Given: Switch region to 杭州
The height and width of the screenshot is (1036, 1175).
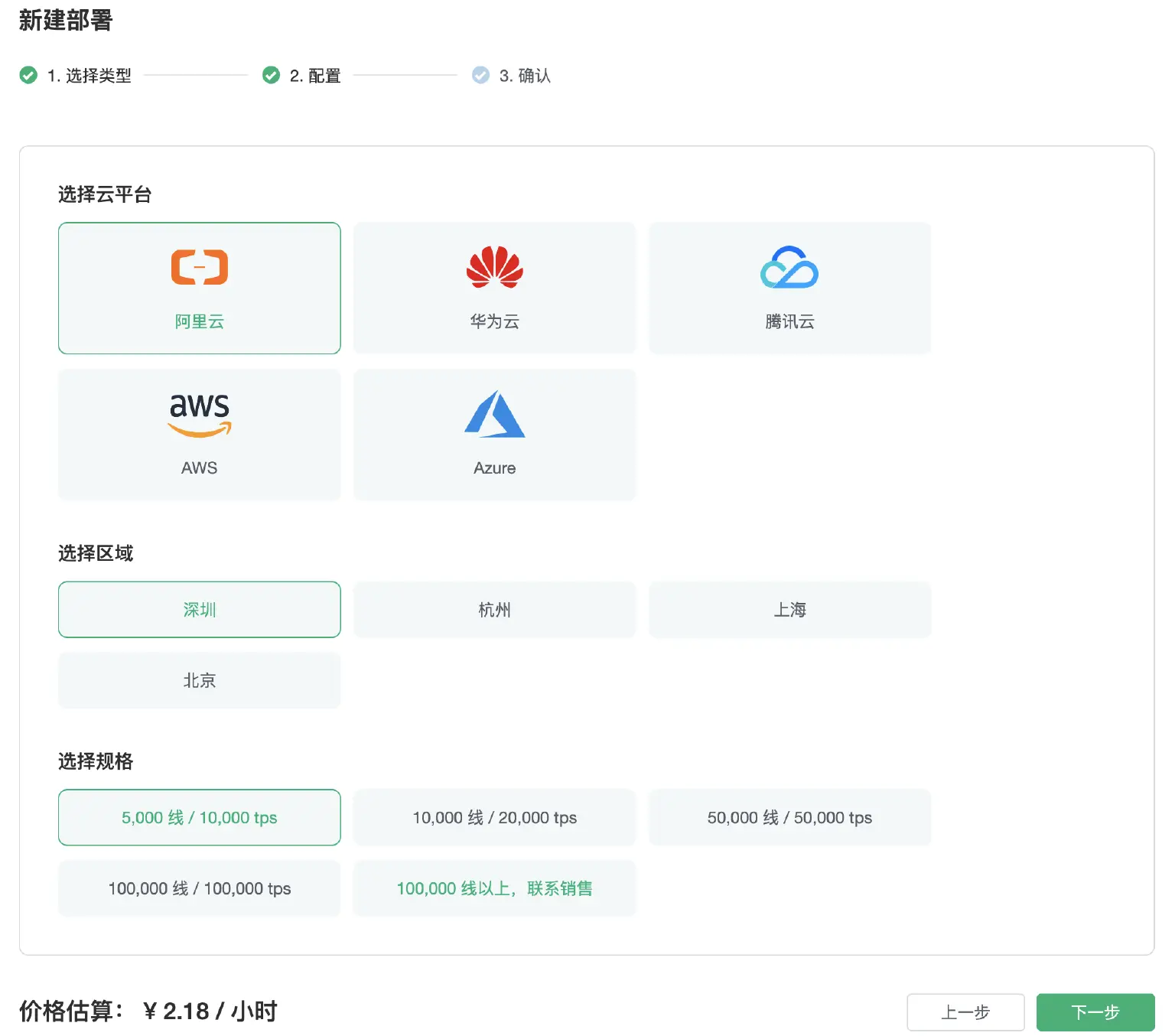Looking at the screenshot, I should coord(495,610).
